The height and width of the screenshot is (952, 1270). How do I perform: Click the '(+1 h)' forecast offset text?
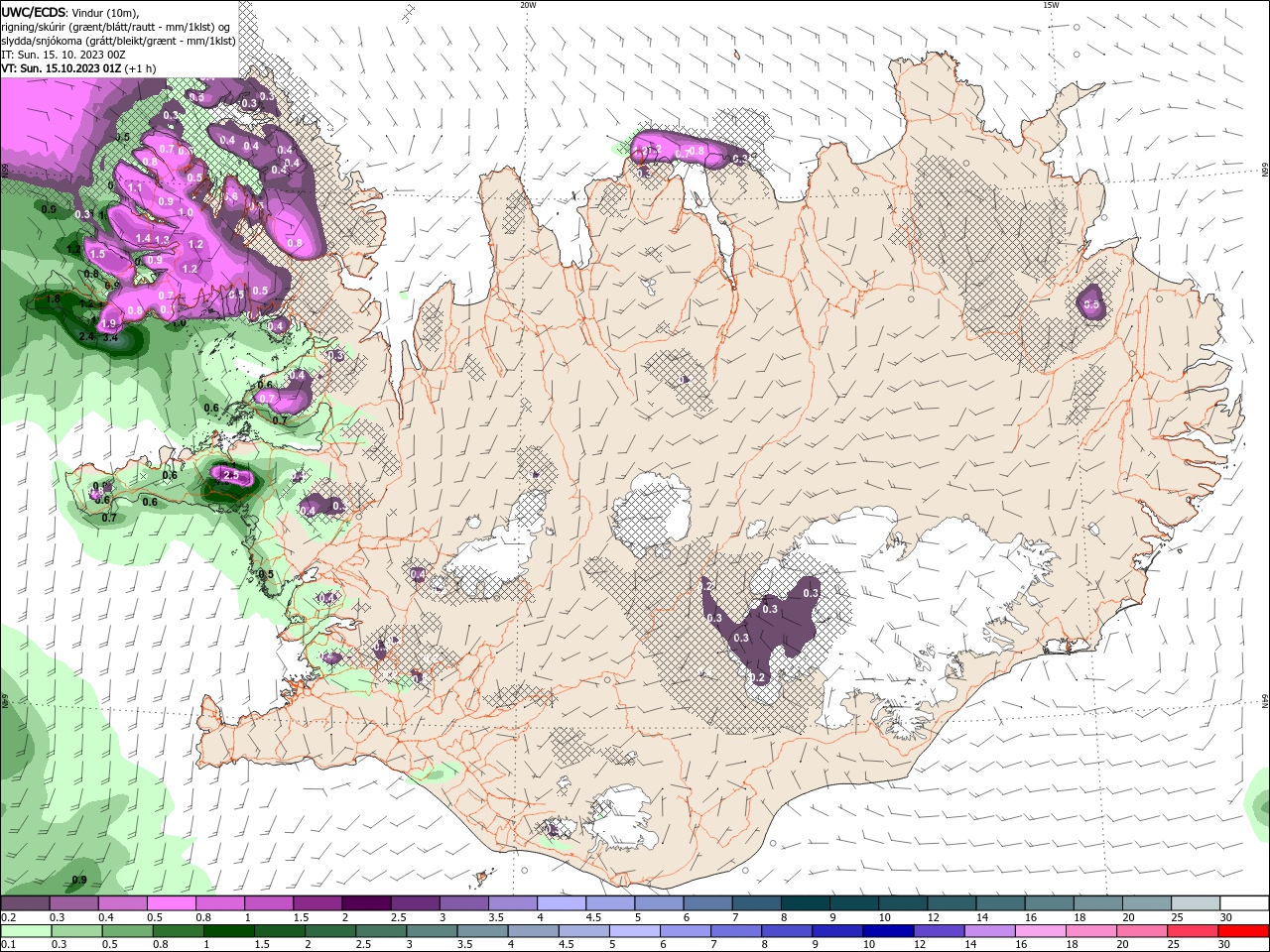click(140, 68)
